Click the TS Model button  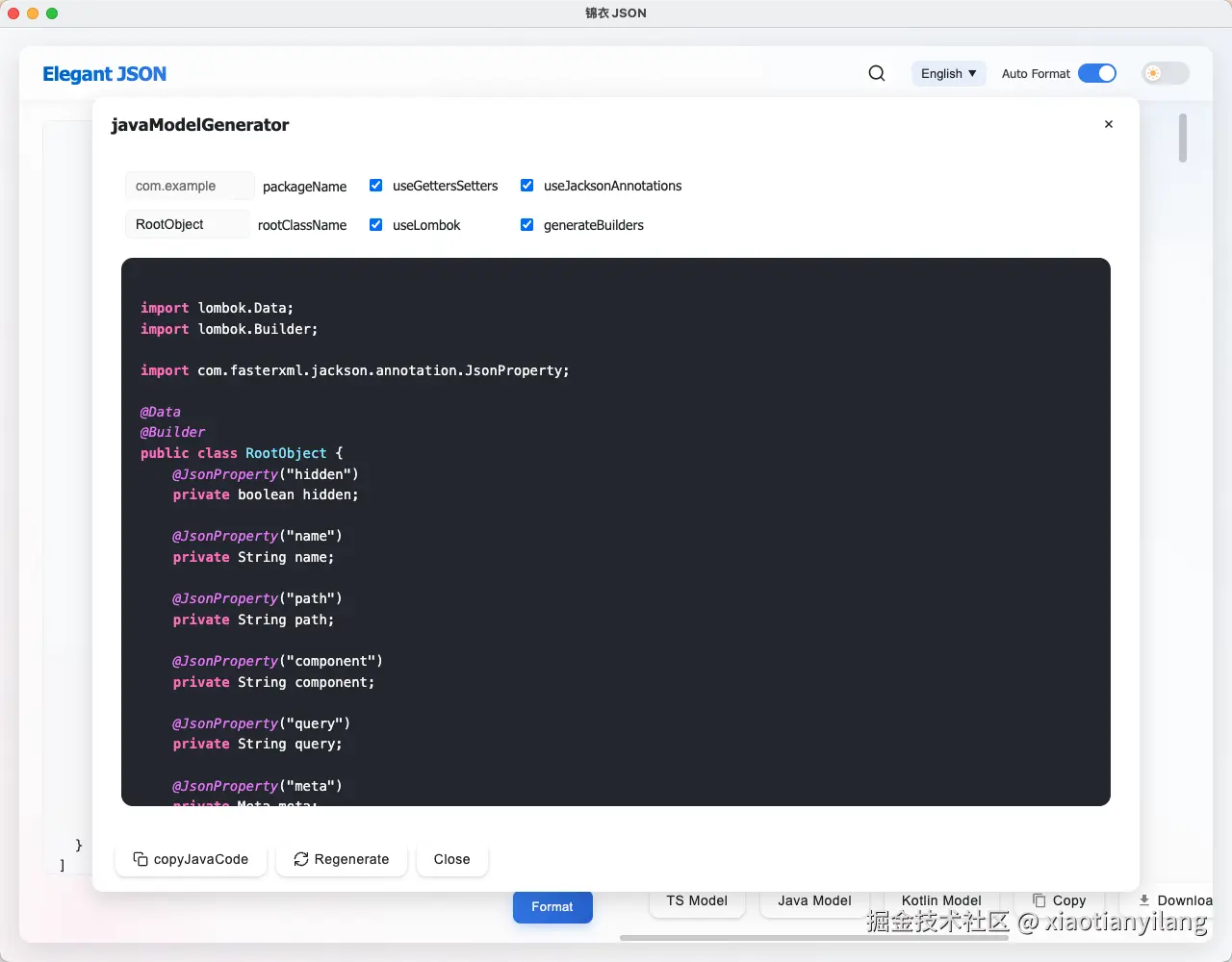698,901
